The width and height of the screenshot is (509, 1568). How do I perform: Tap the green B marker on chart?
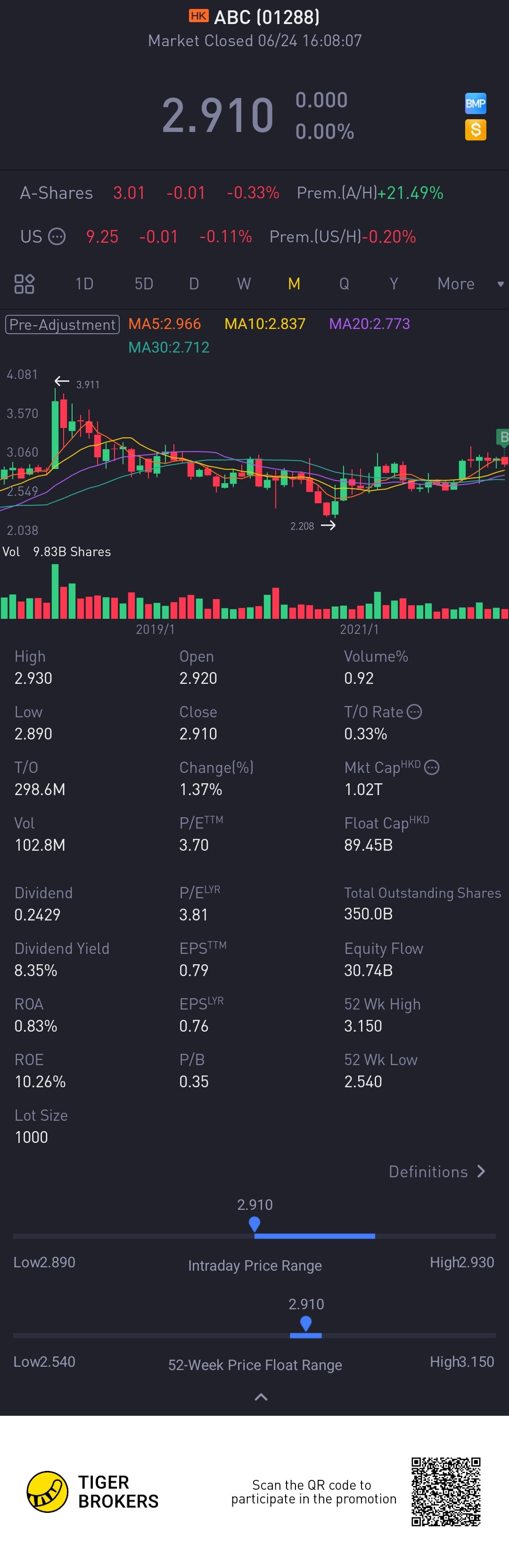503,436
